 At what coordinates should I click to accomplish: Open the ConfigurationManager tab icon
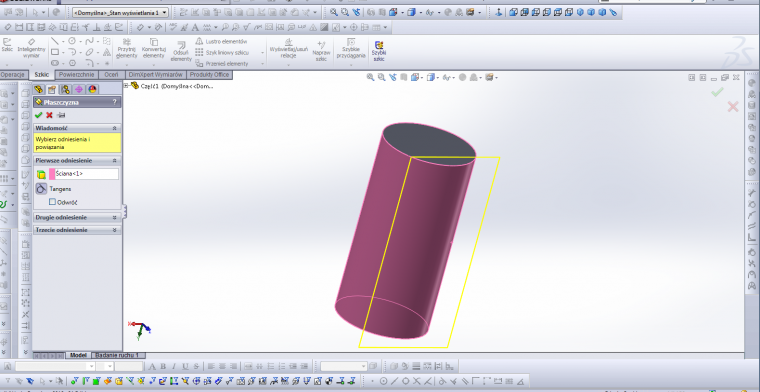[x=65, y=89]
